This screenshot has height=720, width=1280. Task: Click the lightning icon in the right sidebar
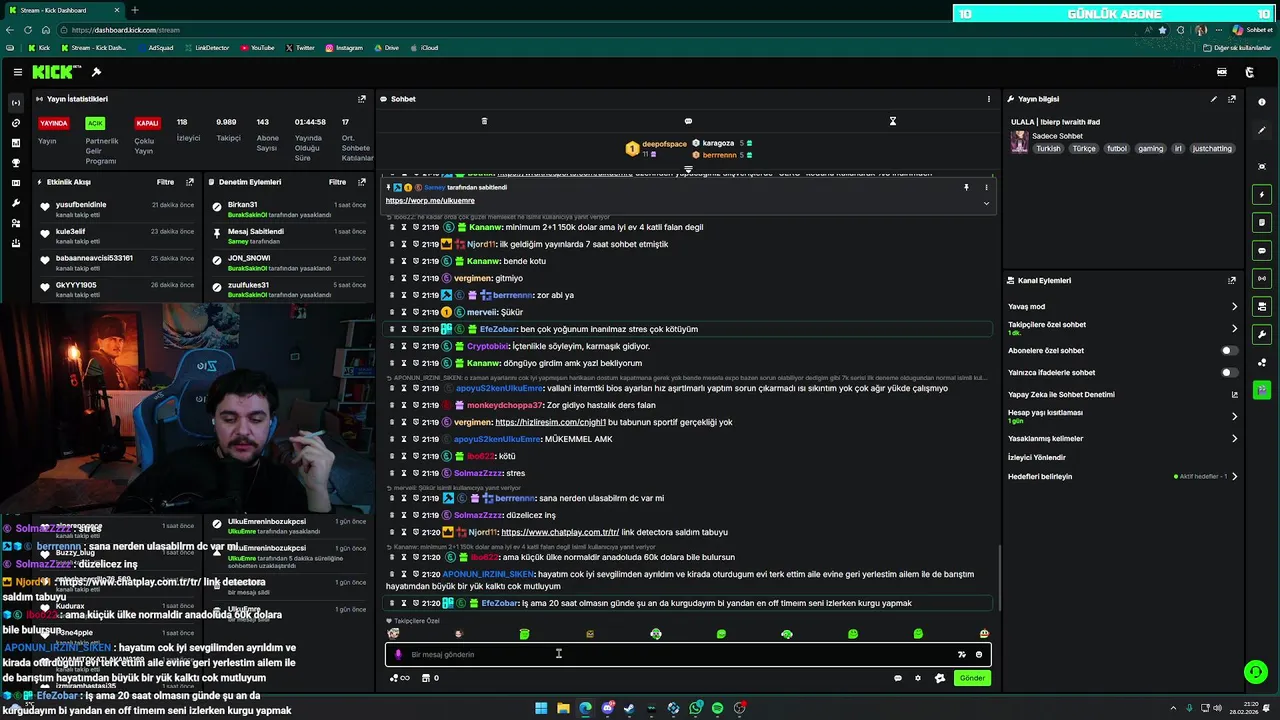(x=1262, y=194)
